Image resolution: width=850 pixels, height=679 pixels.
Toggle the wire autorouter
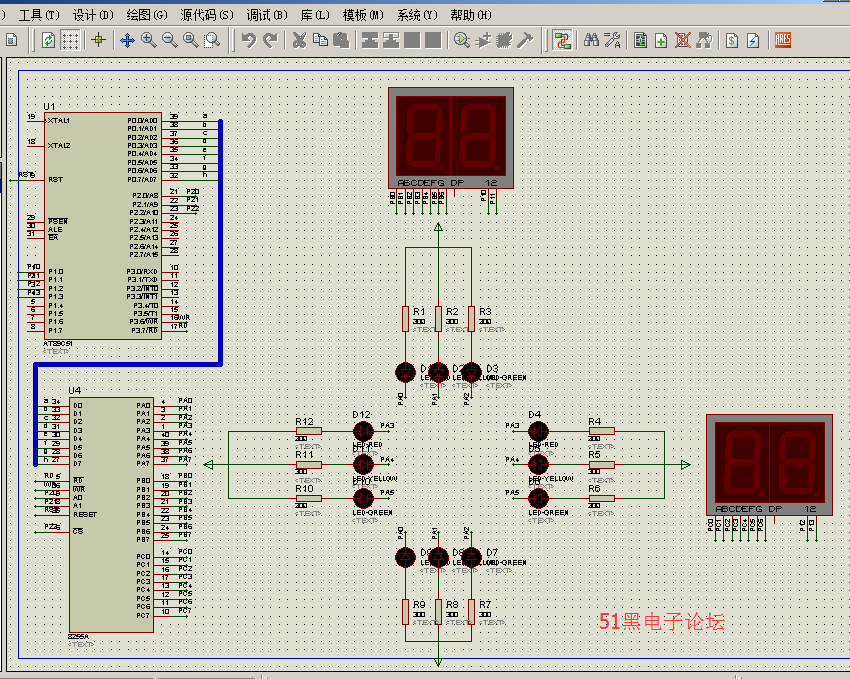click(x=562, y=40)
